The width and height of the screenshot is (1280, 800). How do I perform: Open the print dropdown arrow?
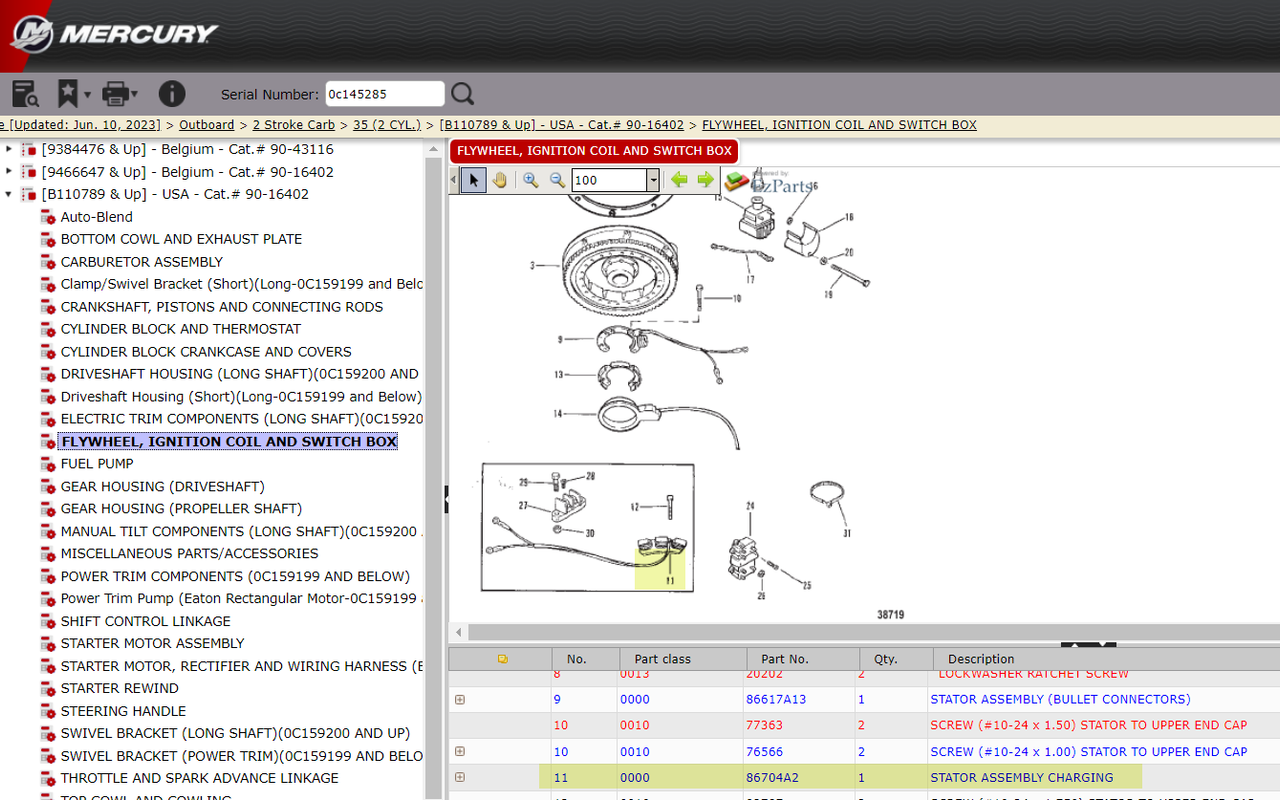tap(135, 95)
